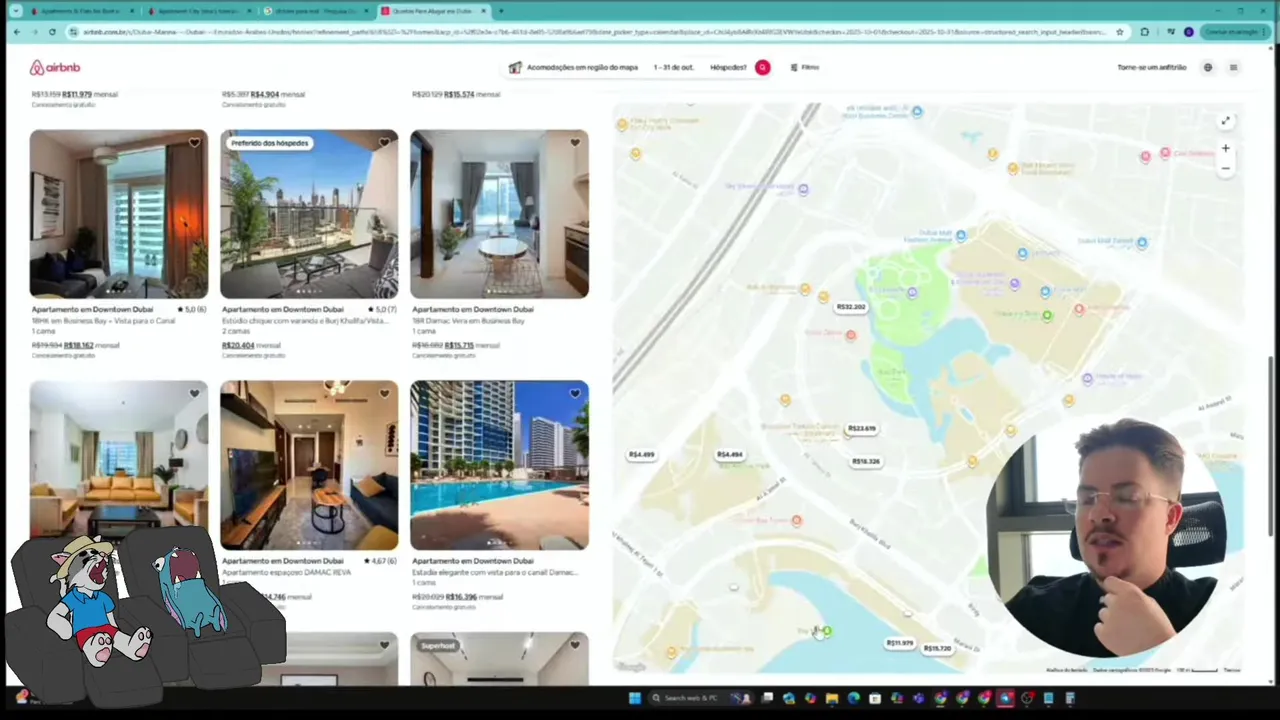Image resolution: width=1280 pixels, height=720 pixels.
Task: Click the browser address bar URL
Action: (x=594, y=32)
